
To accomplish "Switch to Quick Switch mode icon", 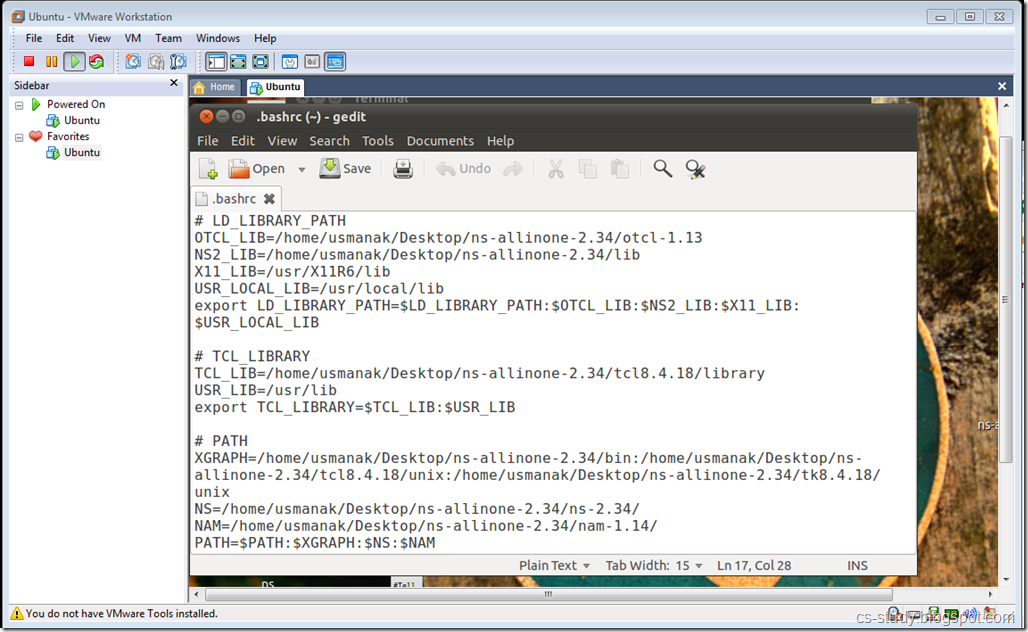I will (x=238, y=62).
